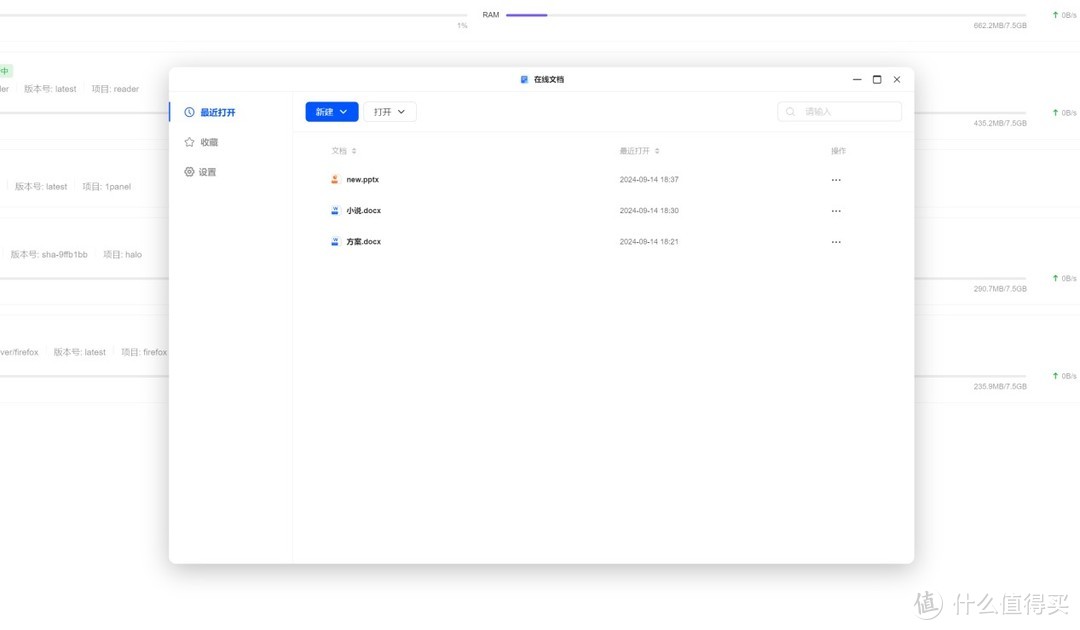Open the 新建 dropdown arrow
Viewport: 1080px width, 630px height.
(344, 111)
